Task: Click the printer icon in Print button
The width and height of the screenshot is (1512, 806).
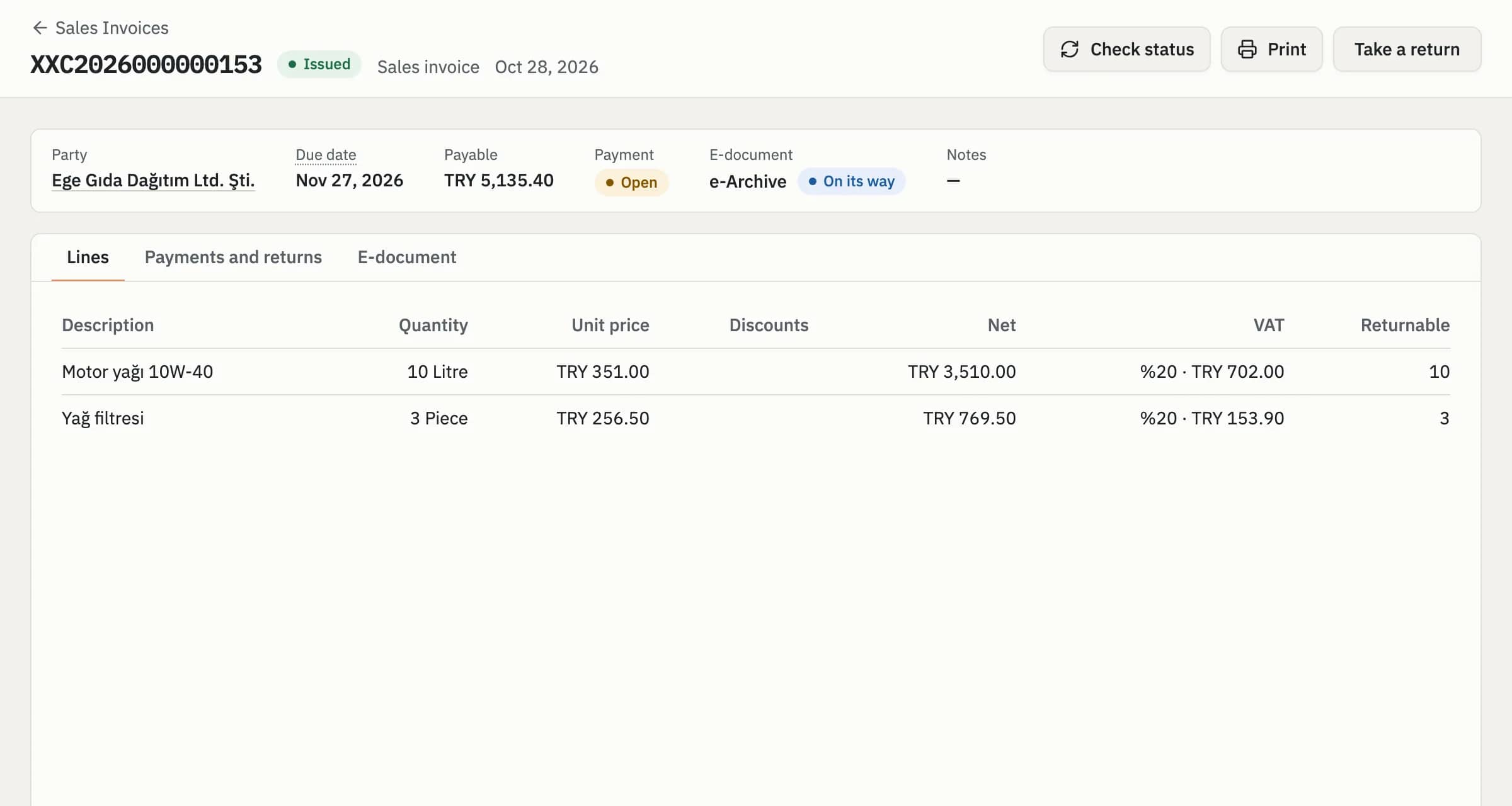Action: [1247, 49]
